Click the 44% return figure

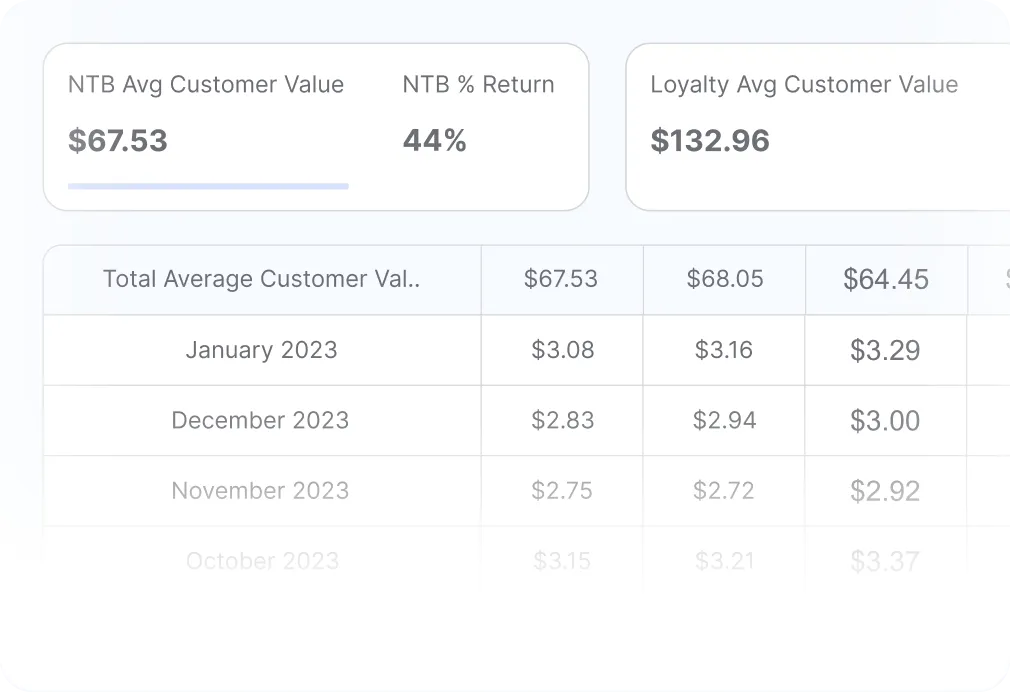[433, 140]
